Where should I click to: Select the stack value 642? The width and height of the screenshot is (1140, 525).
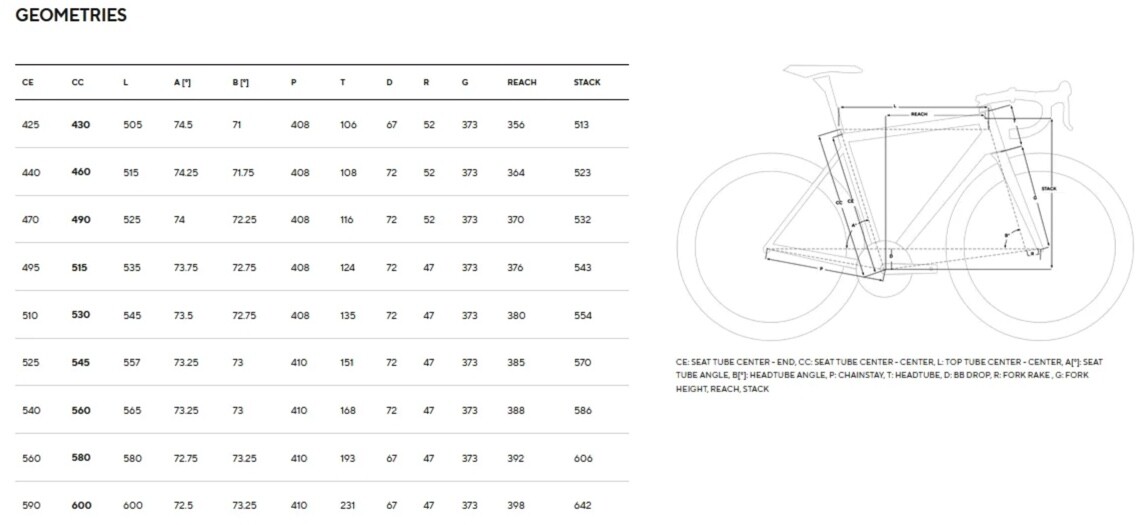582,505
